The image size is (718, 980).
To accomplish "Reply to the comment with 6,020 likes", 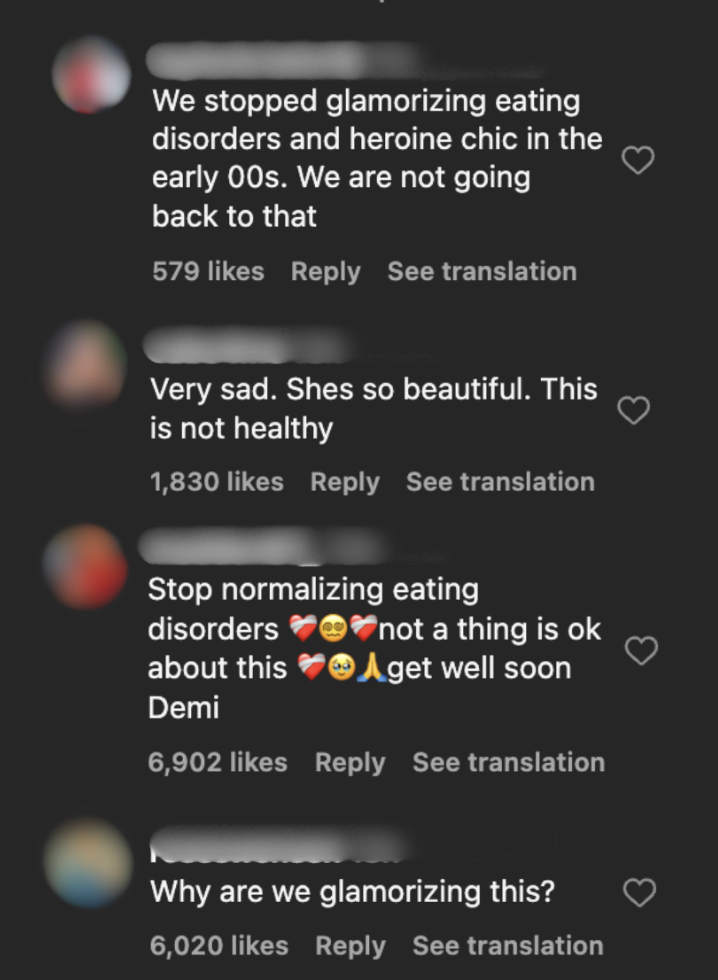I will tap(349, 945).
